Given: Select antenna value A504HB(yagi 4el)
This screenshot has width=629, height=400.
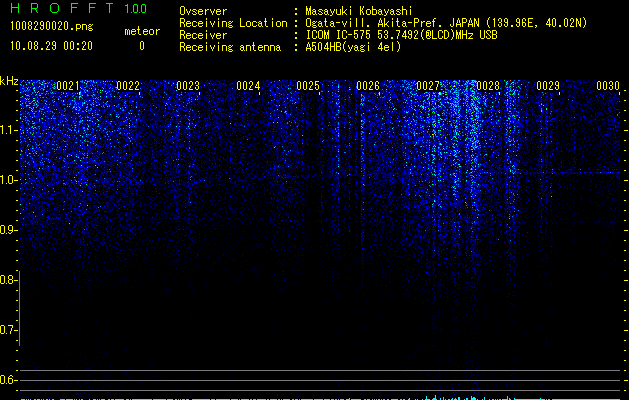Looking at the screenshot, I should click(353, 47).
